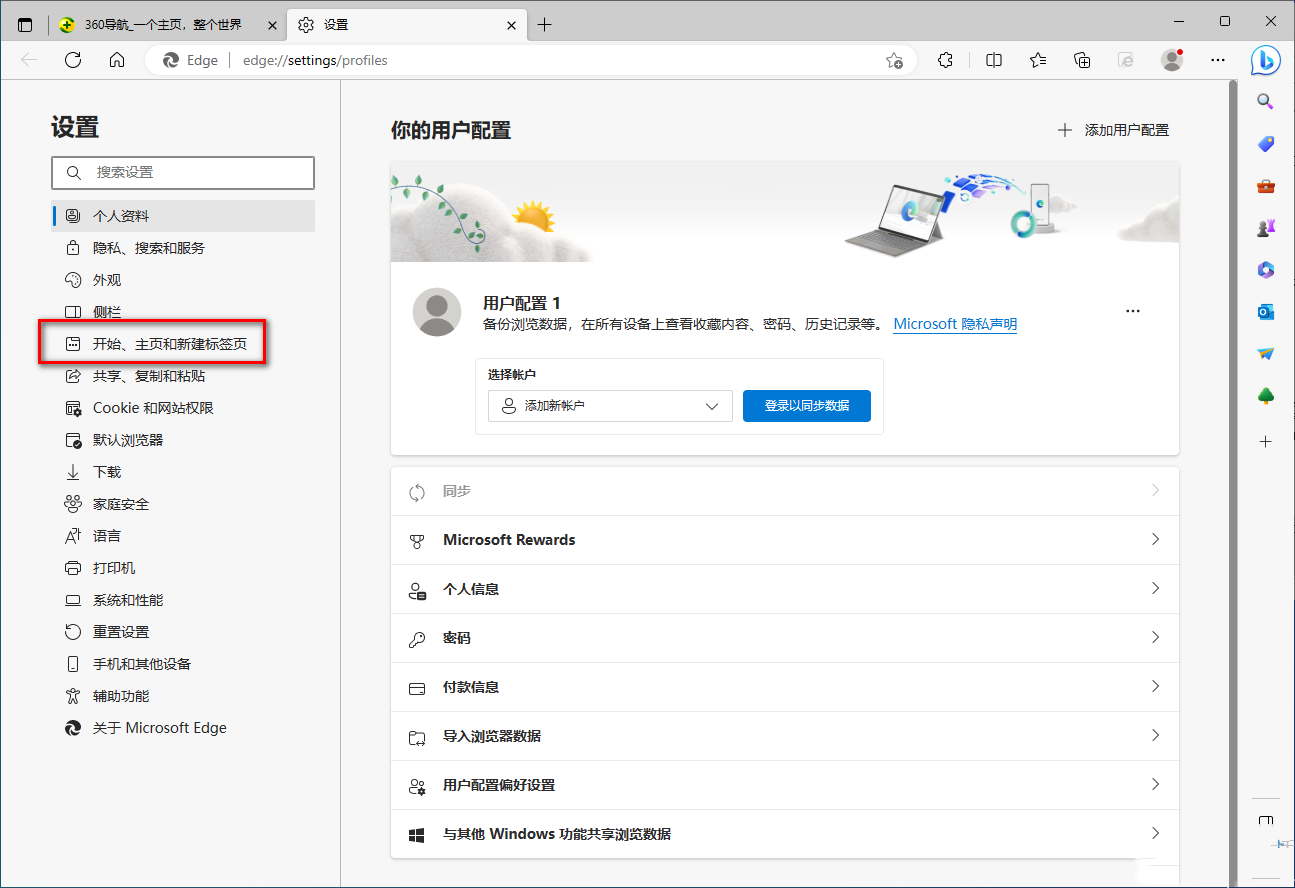The height and width of the screenshot is (888, 1295).
Task: Switch to the 360导航 tab
Action: (x=167, y=25)
